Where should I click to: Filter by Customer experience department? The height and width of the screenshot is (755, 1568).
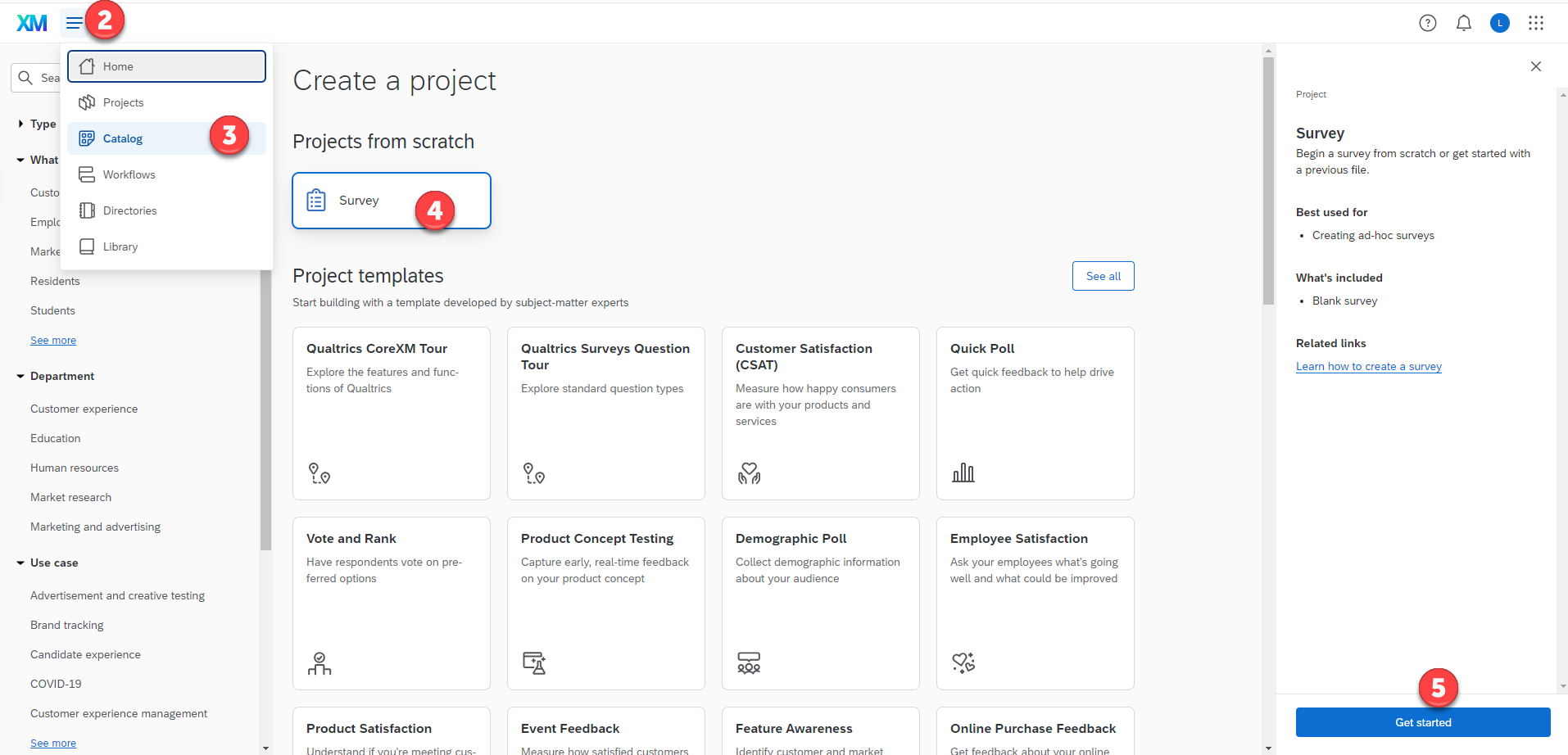tap(84, 409)
